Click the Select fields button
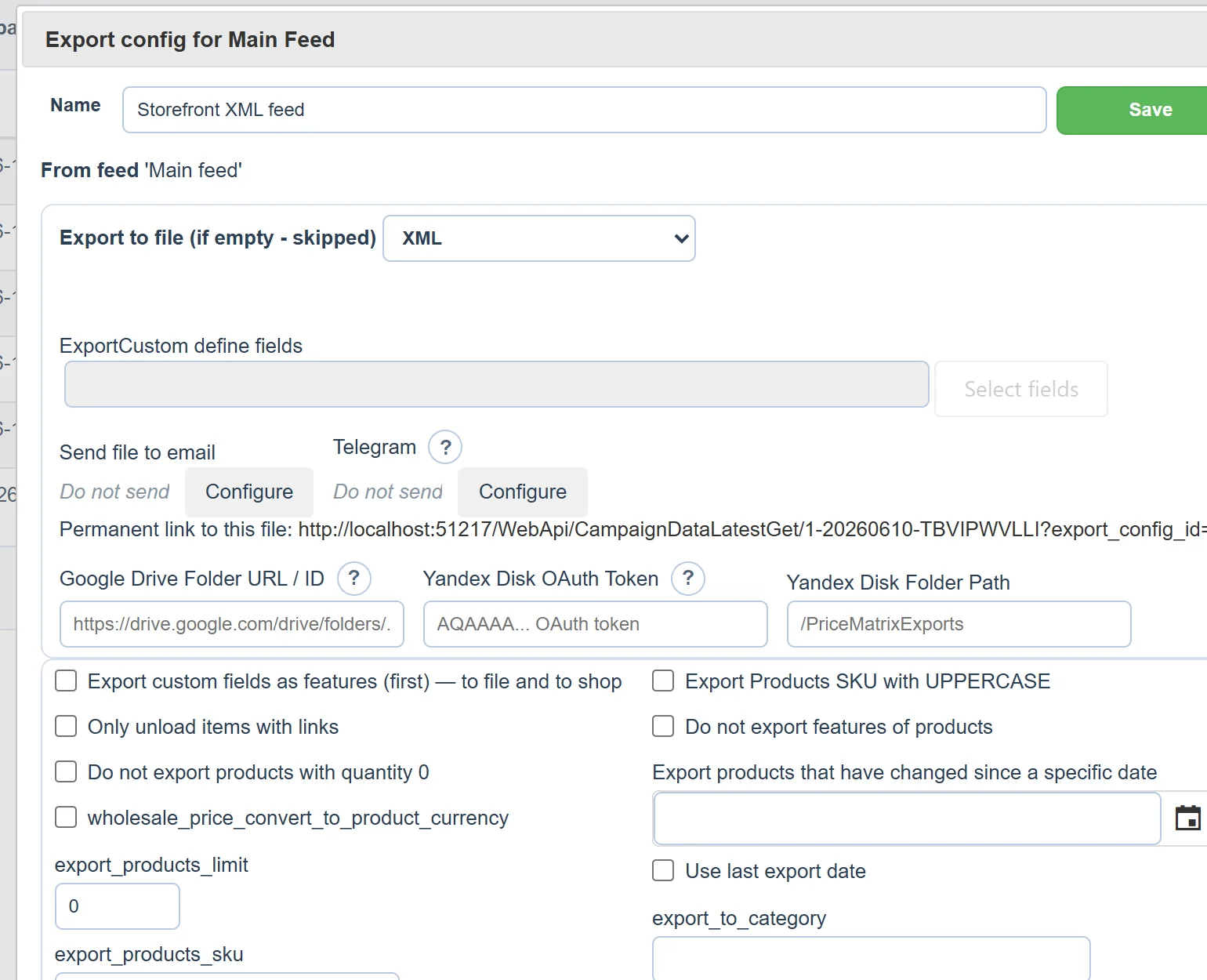This screenshot has width=1207, height=980. click(1021, 389)
